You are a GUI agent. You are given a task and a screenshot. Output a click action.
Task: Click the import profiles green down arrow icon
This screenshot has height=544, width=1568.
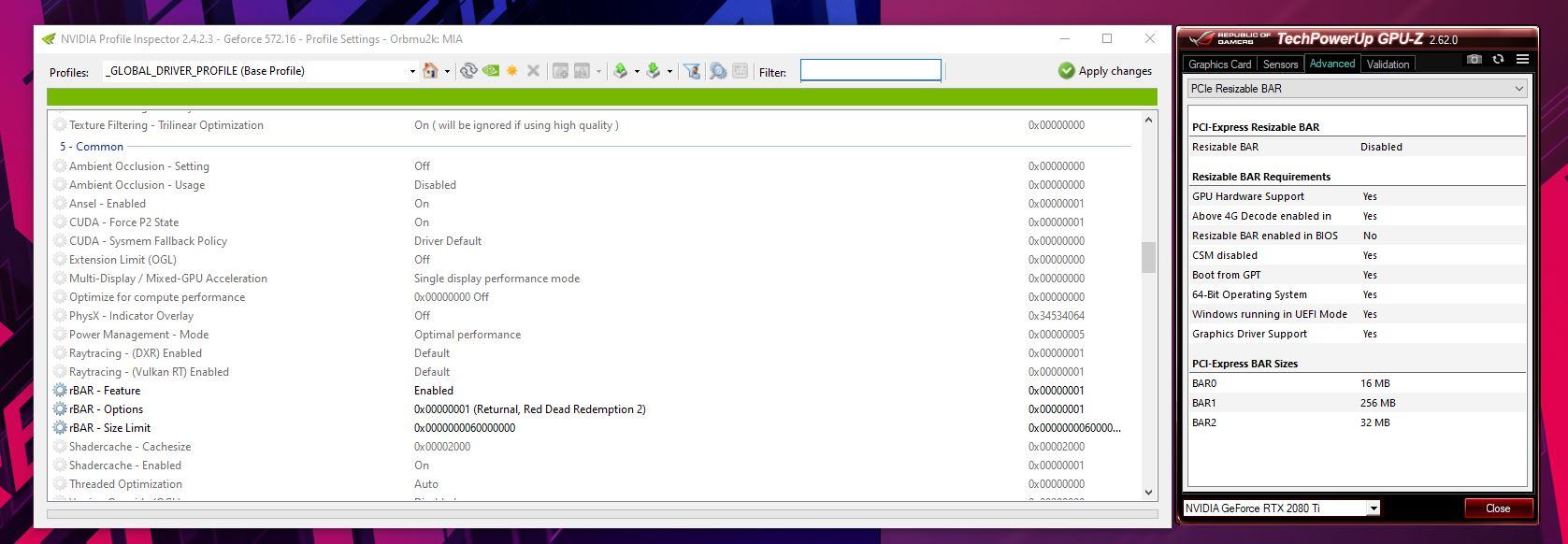pyautogui.click(x=653, y=71)
